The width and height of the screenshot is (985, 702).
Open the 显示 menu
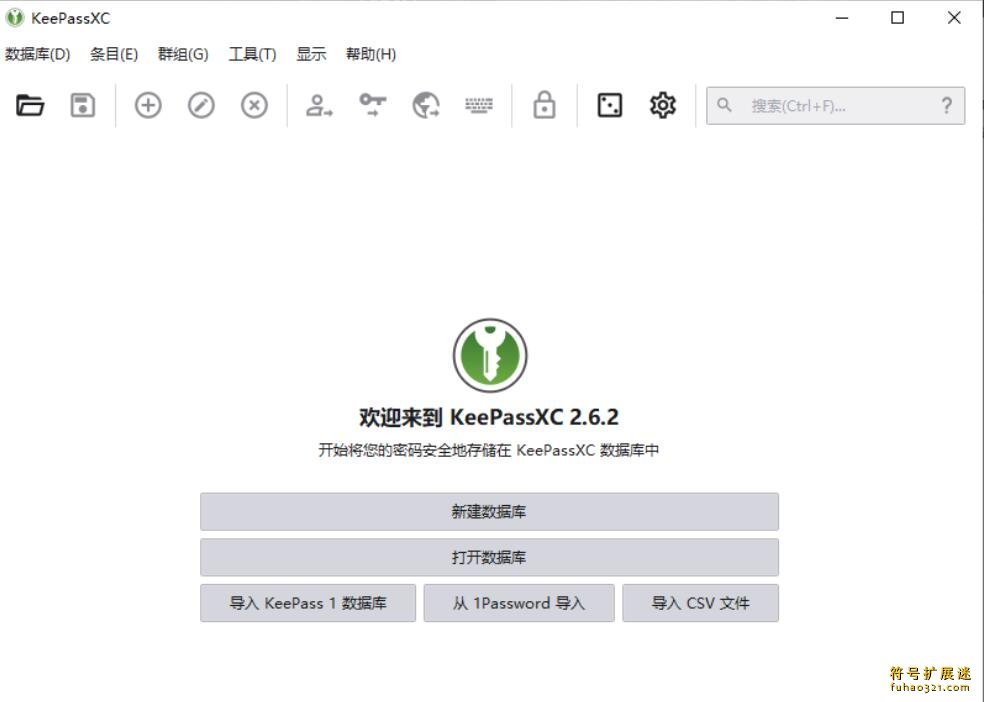pos(311,54)
